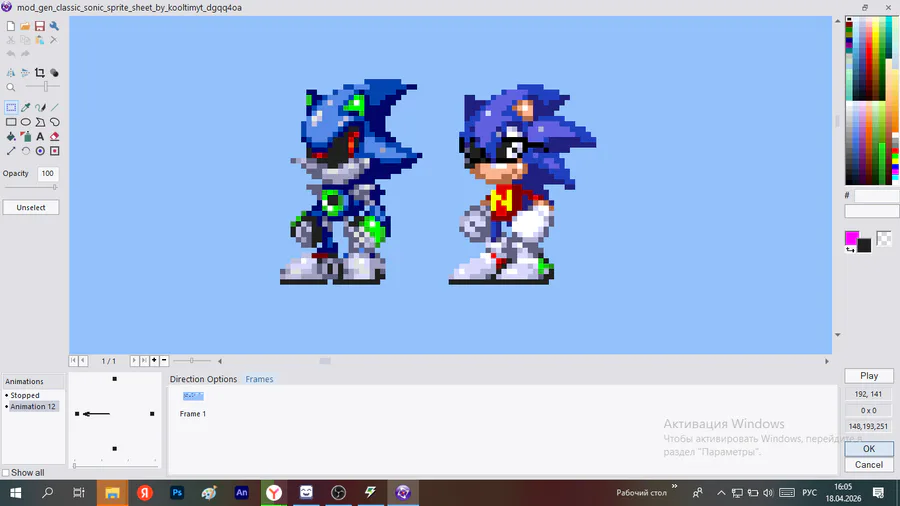This screenshot has height=506, width=900.
Task: Click the Opacity slider
Action: point(31,187)
